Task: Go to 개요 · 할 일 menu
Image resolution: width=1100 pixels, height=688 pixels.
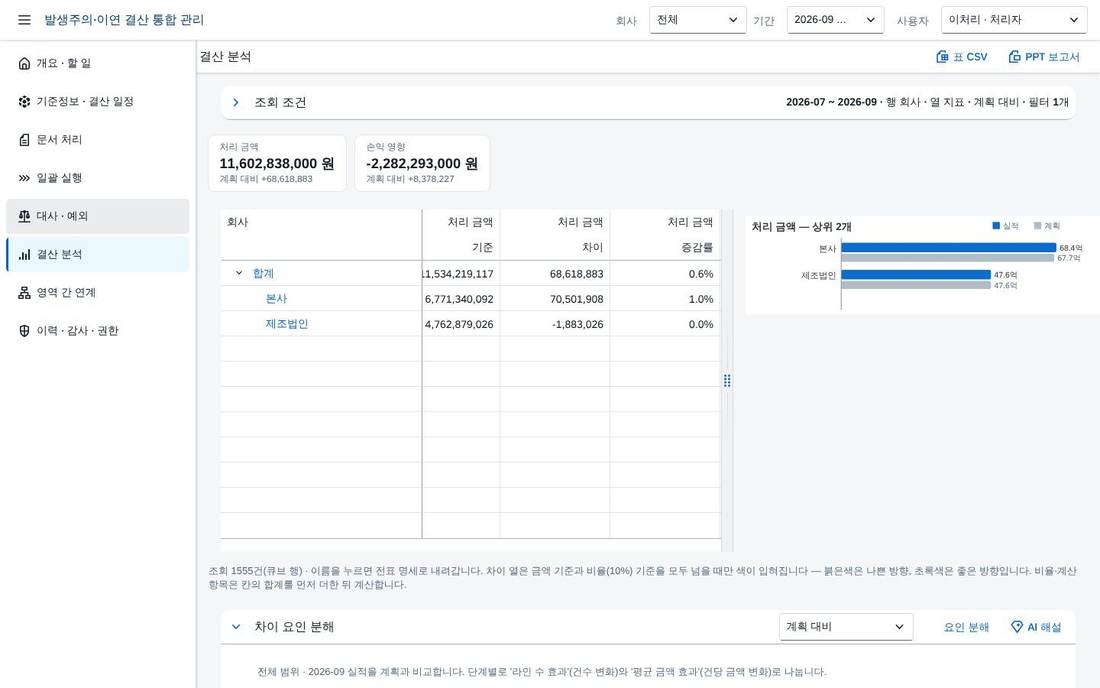Action: [x=98, y=63]
